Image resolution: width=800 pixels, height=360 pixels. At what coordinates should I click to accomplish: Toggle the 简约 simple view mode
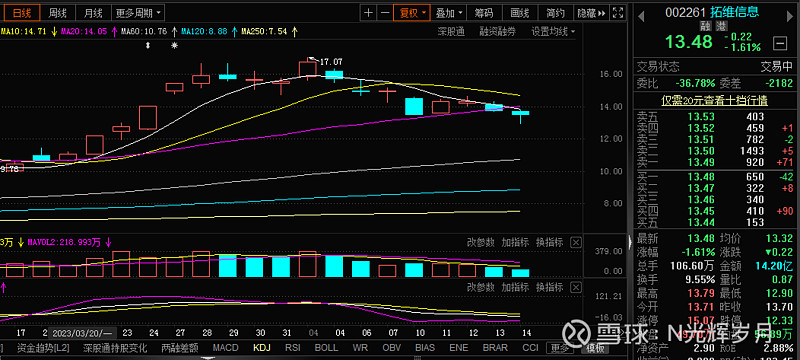[555, 13]
